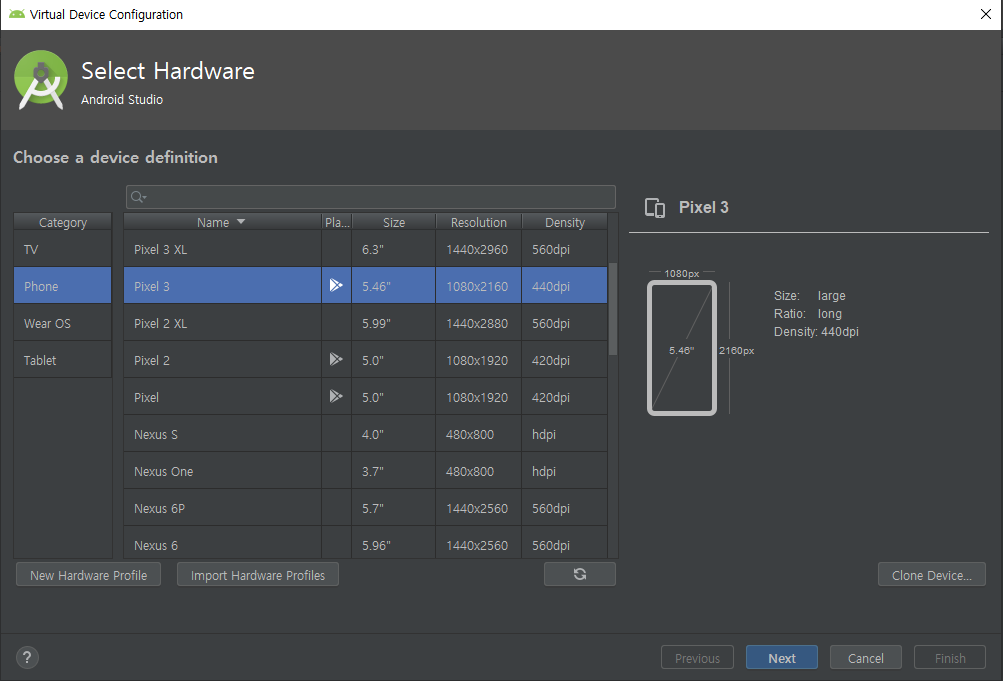Open help via question mark icon
Viewport: 1003px width, 681px height.
(27, 657)
